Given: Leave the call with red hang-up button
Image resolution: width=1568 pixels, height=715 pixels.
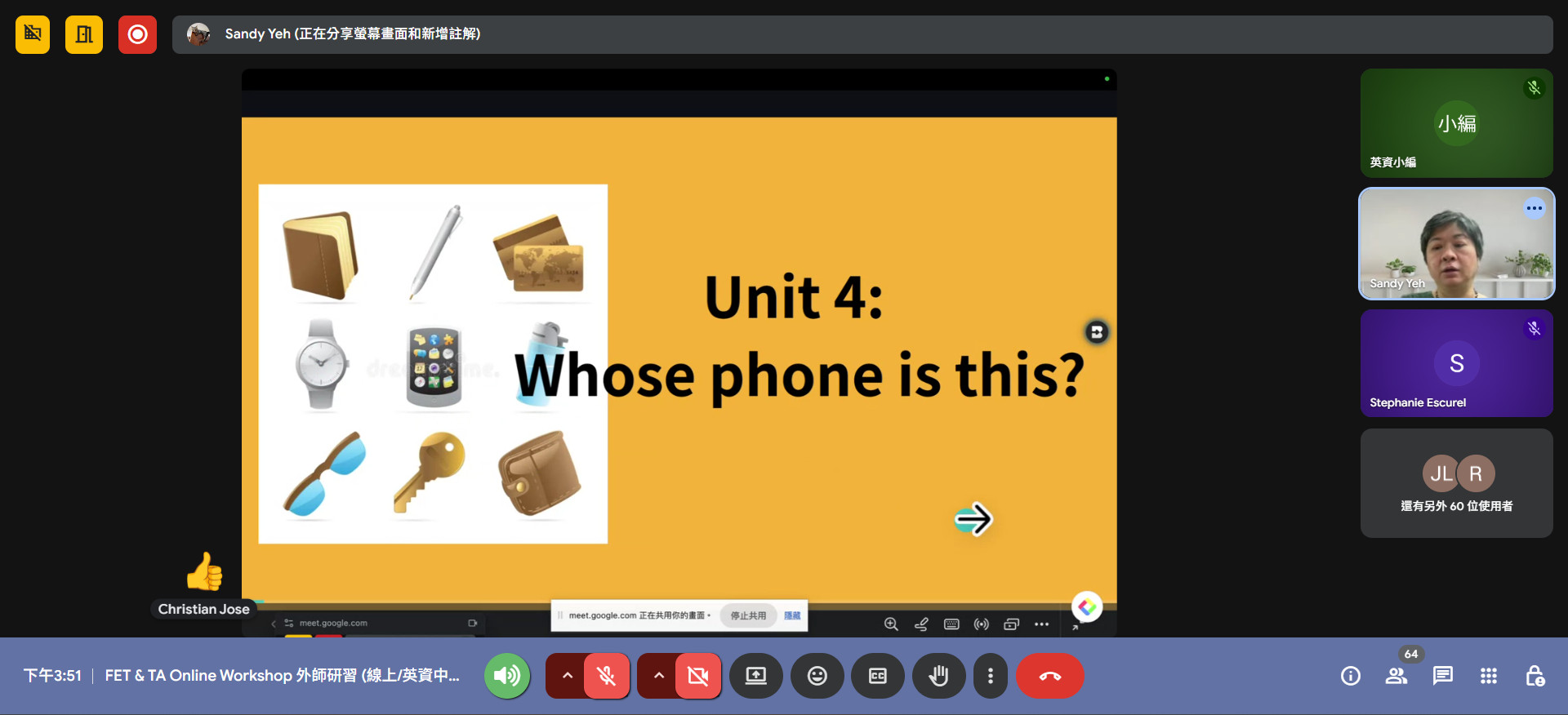Looking at the screenshot, I should (x=1049, y=676).
